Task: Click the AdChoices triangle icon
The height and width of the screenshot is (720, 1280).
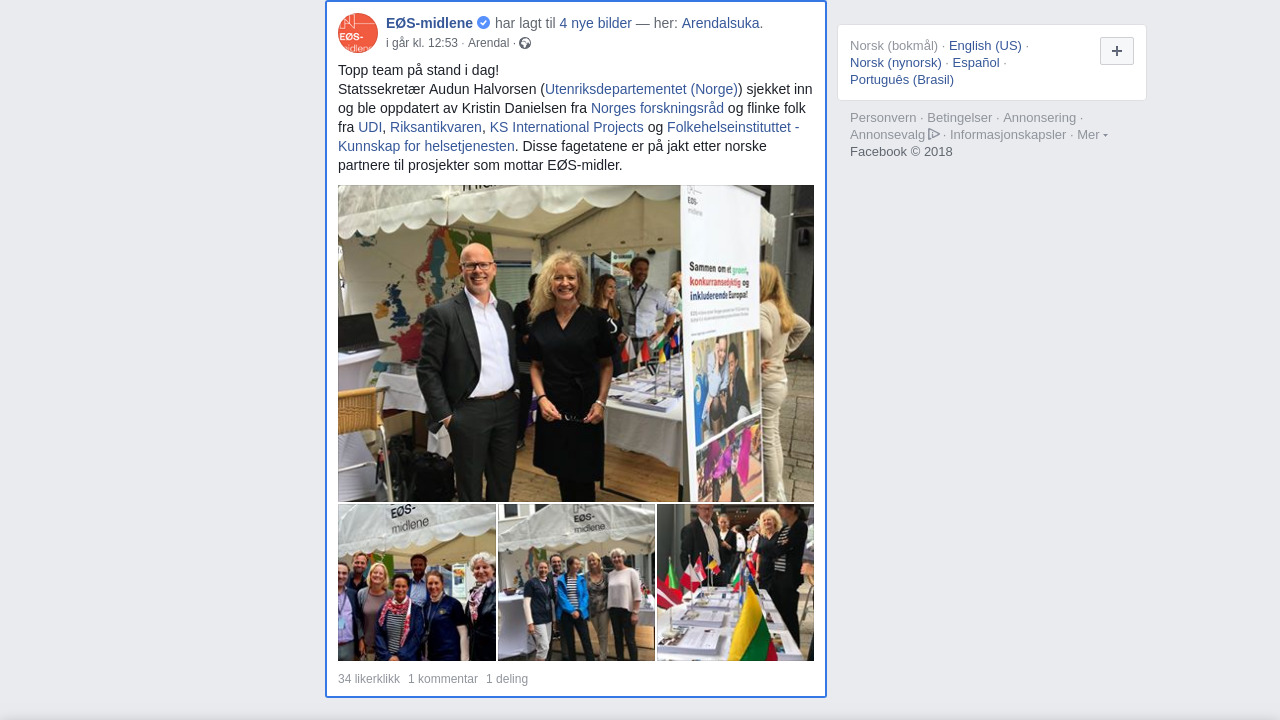Action: point(934,134)
